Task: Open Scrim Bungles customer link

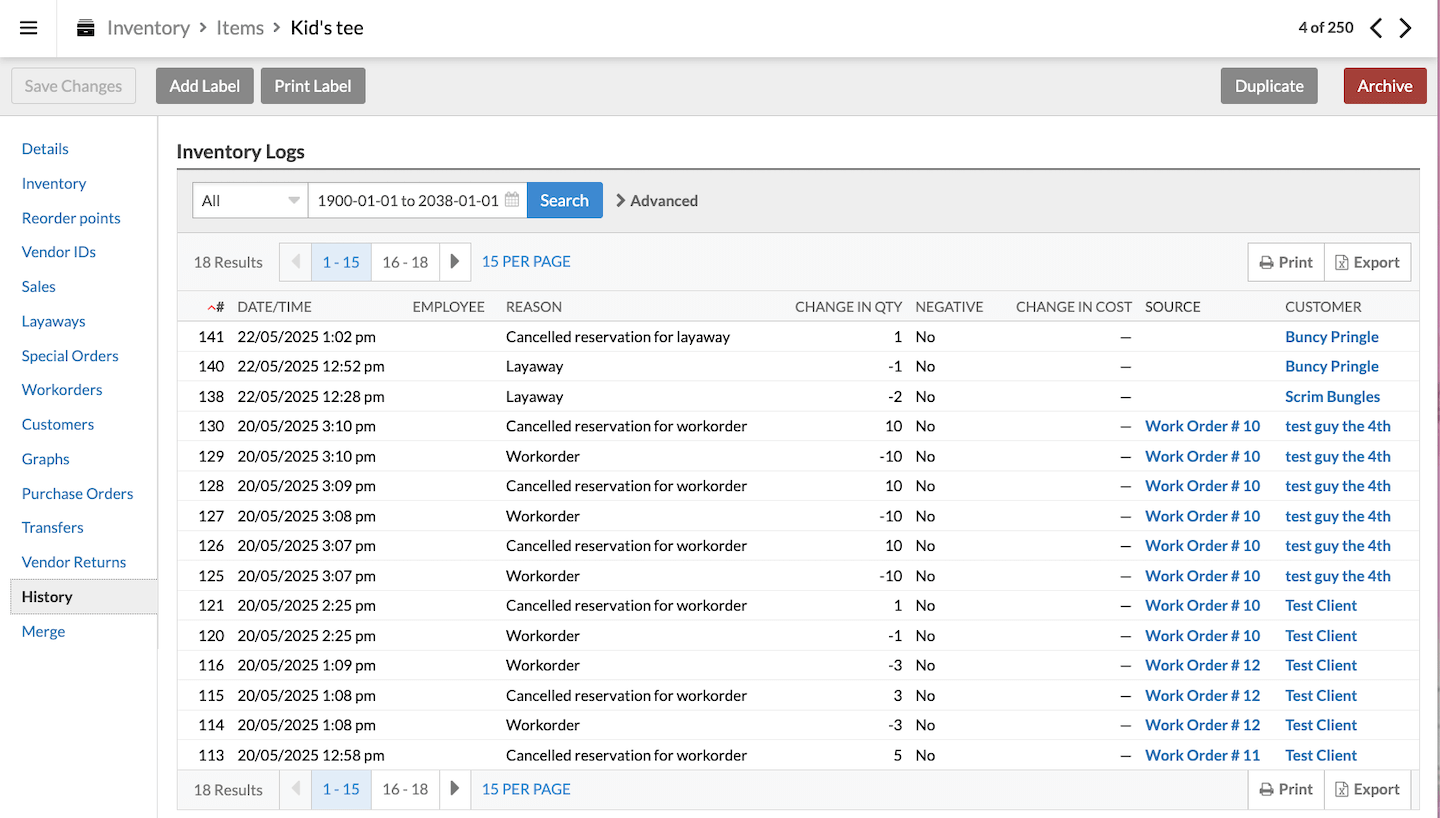Action: point(1332,397)
